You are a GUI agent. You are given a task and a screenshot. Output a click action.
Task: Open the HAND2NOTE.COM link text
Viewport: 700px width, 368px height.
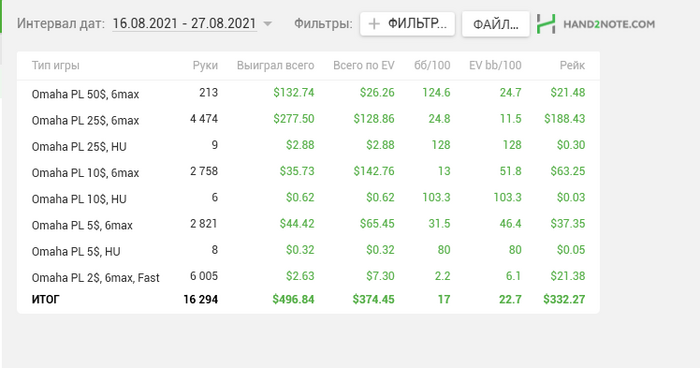609,24
